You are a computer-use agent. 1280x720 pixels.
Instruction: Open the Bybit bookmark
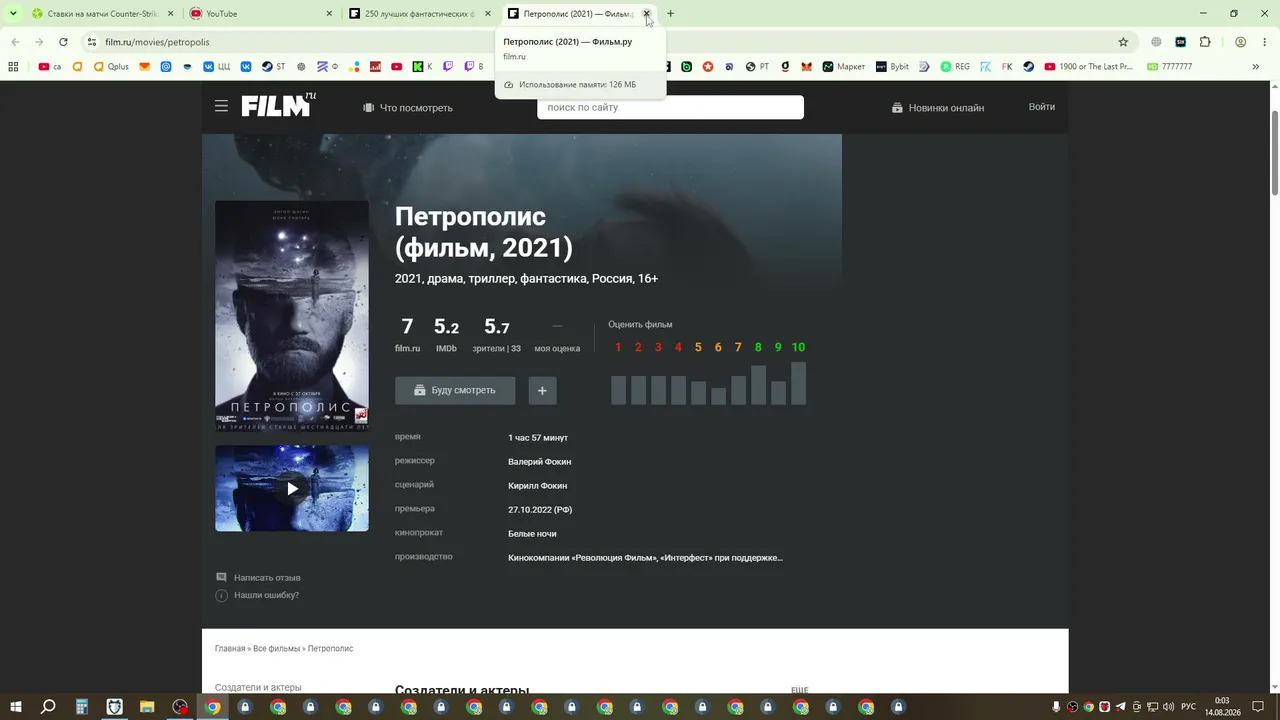(x=892, y=67)
